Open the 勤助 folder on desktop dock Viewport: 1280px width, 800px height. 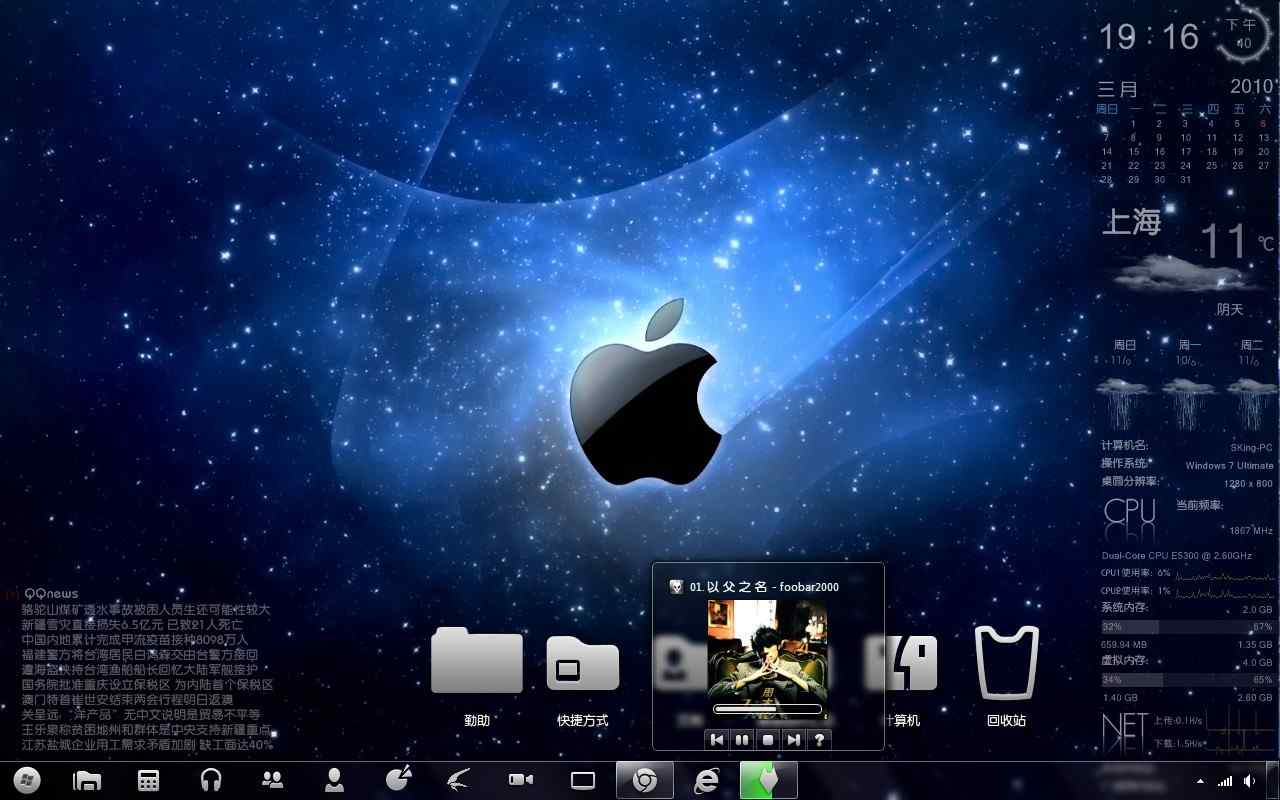pyautogui.click(x=477, y=660)
